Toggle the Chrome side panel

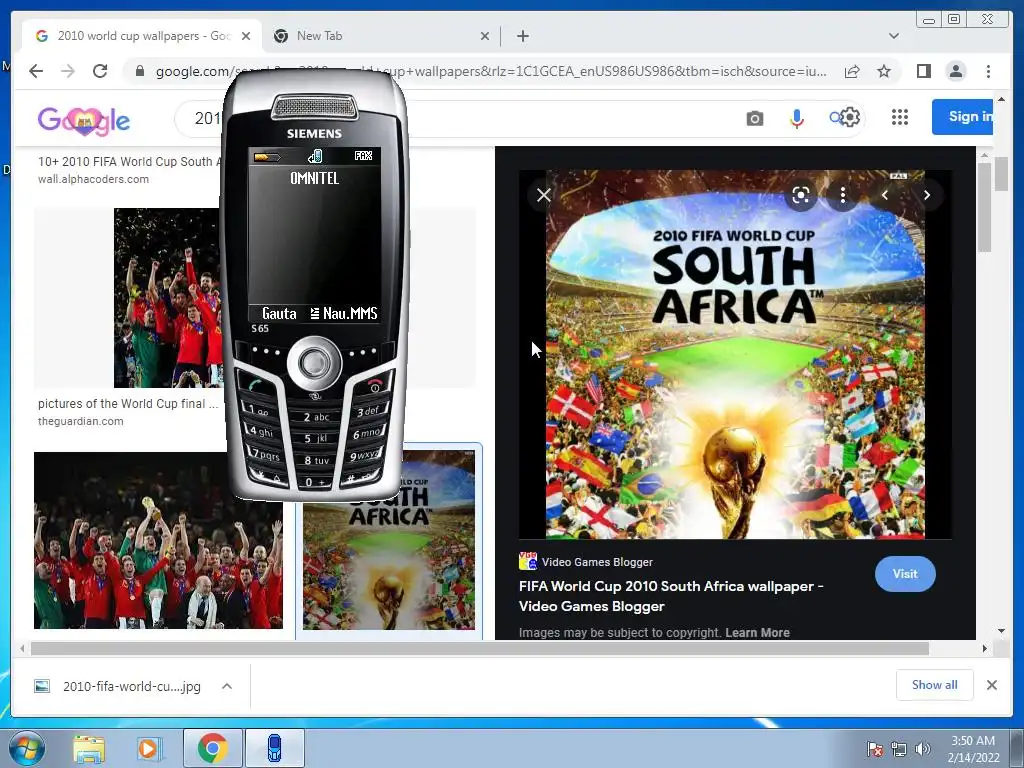point(923,71)
